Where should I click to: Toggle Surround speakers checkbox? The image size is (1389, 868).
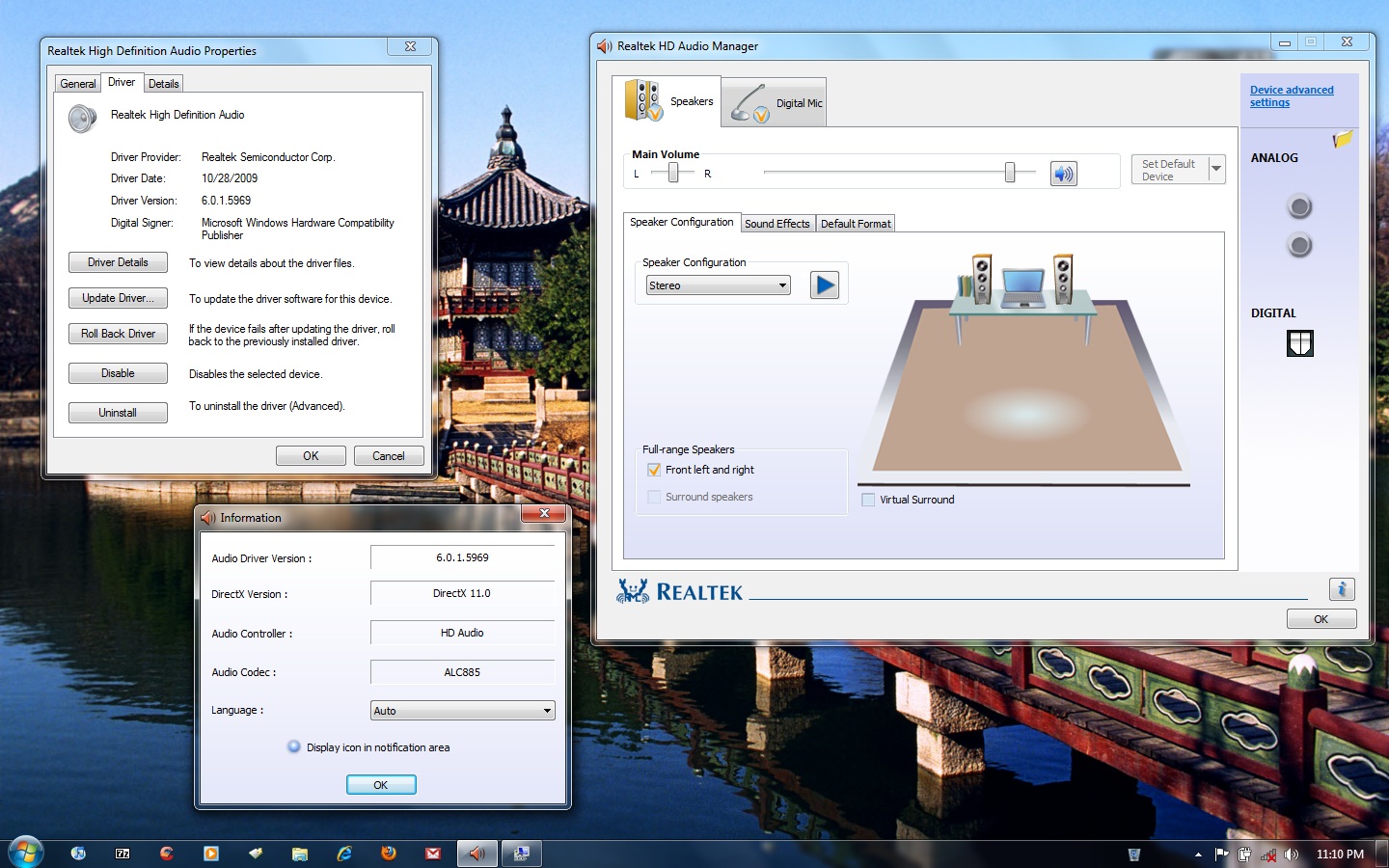(x=654, y=497)
